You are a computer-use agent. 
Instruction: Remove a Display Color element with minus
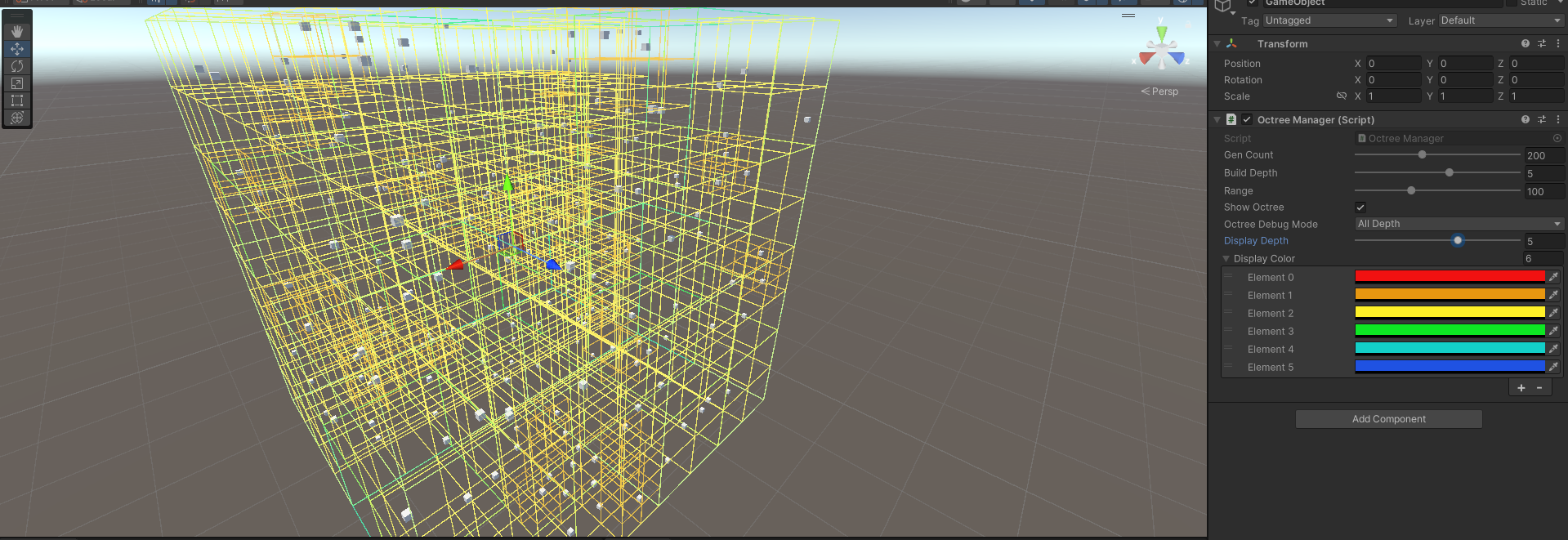click(1539, 388)
